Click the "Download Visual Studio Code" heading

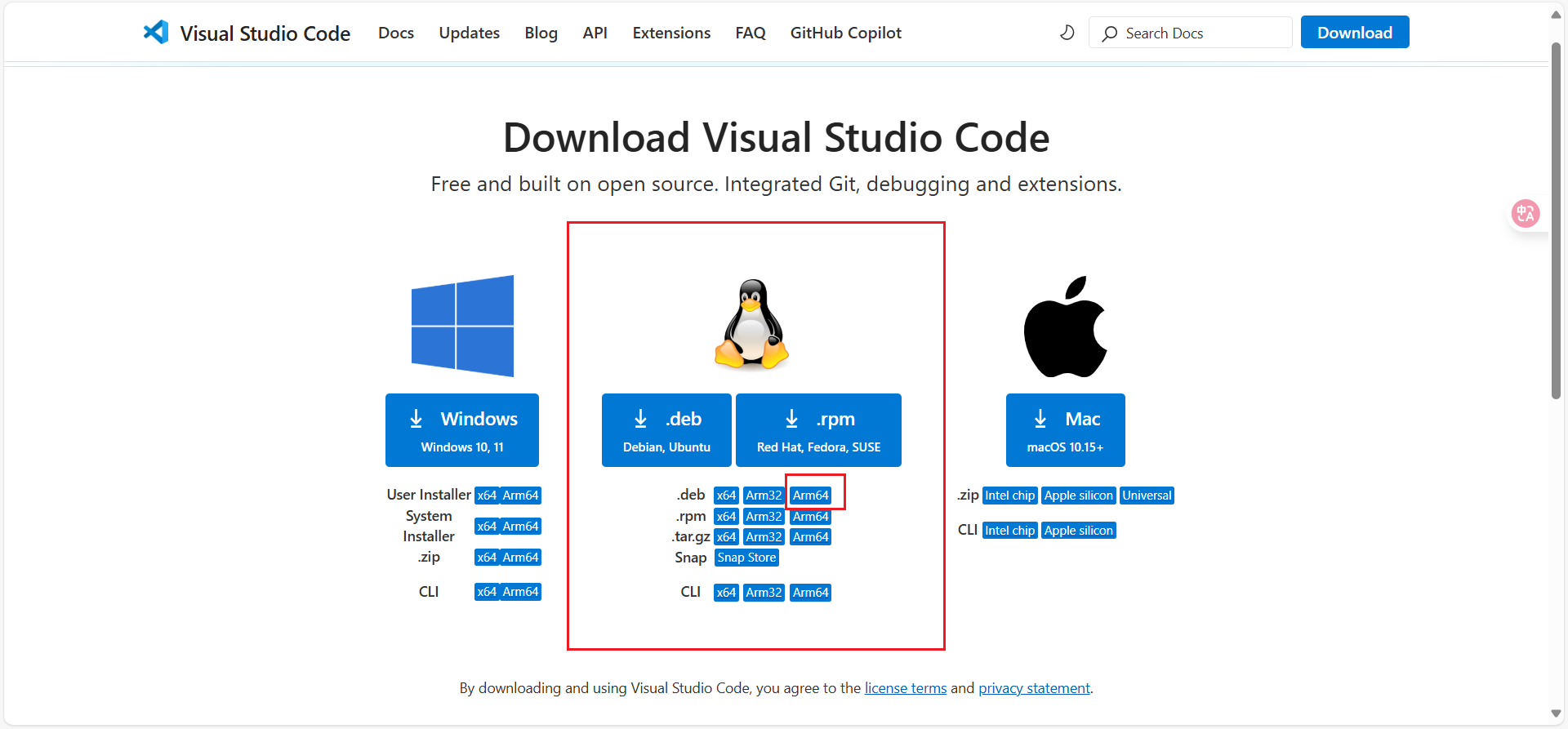(x=776, y=137)
